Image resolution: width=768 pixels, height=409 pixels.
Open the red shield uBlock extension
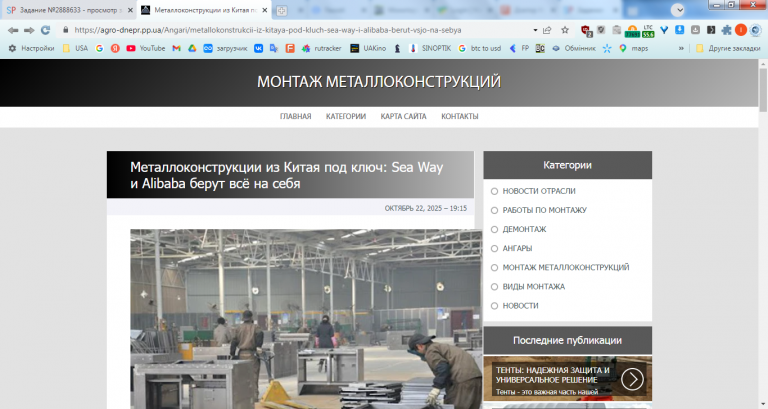pyautogui.click(x=586, y=30)
